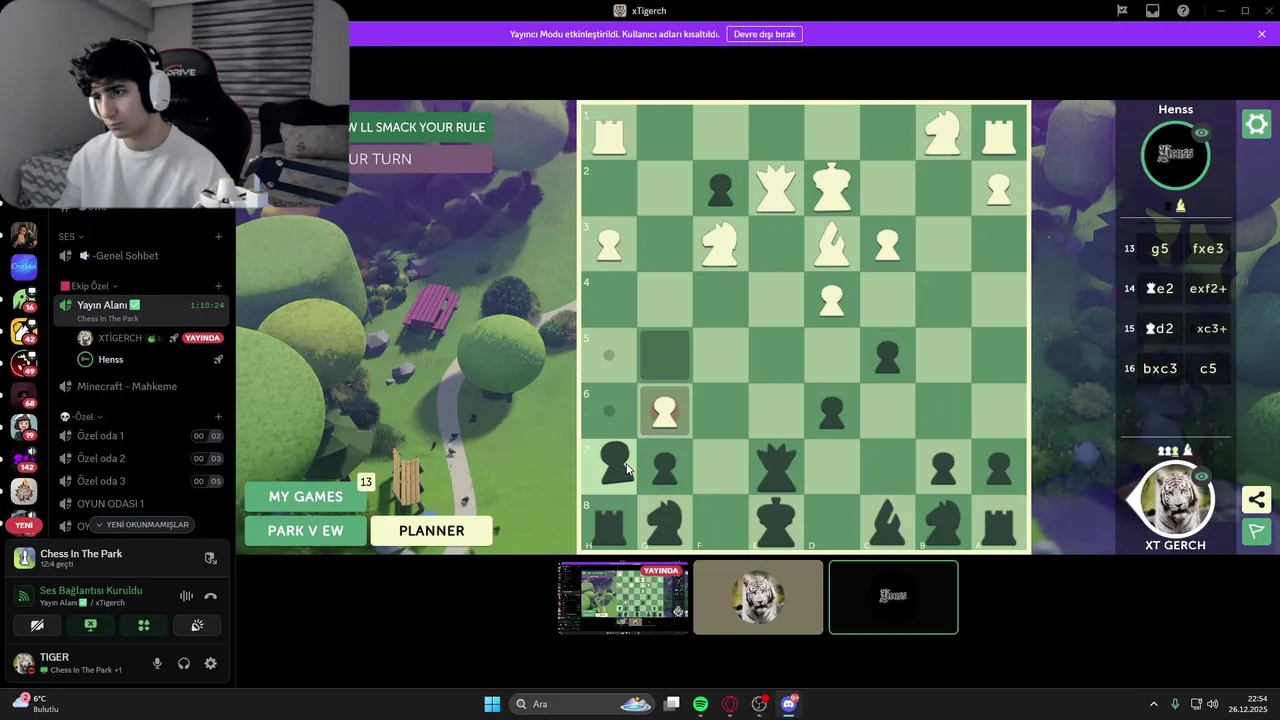
Task: Close the purple streamer mode banner
Action: click(x=1262, y=34)
